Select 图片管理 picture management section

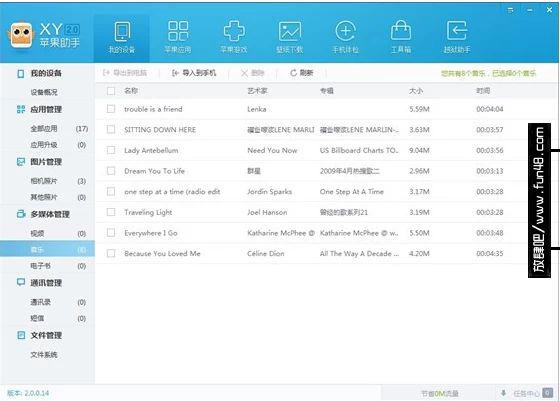click(39, 162)
